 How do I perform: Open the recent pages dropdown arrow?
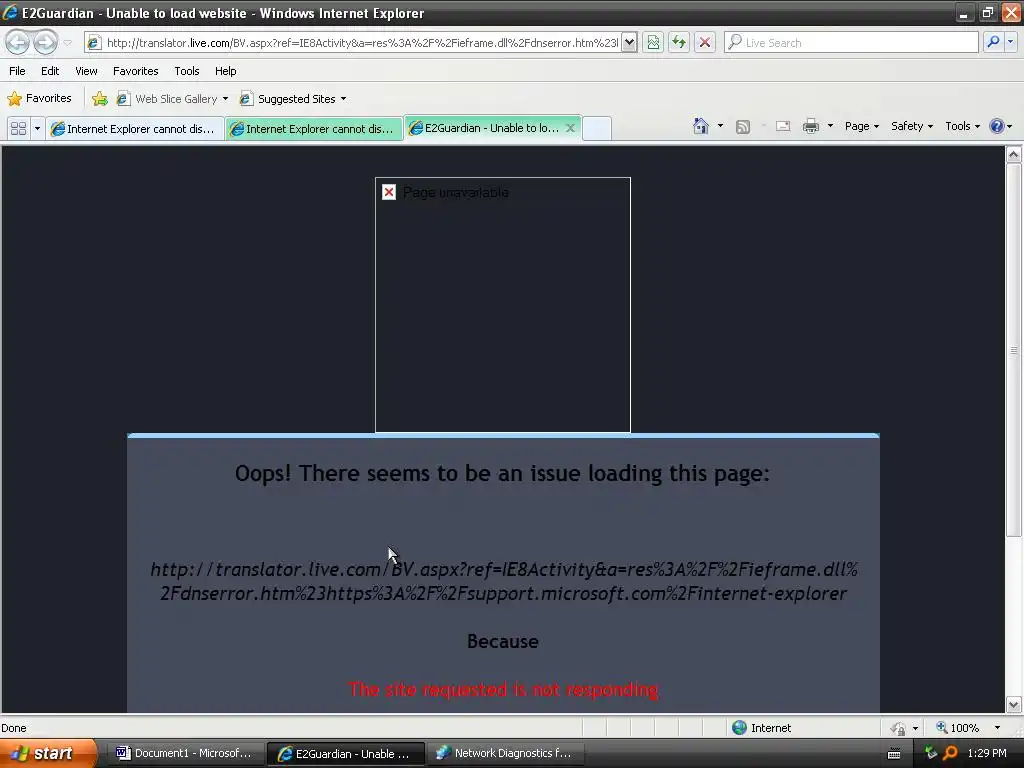click(x=67, y=43)
